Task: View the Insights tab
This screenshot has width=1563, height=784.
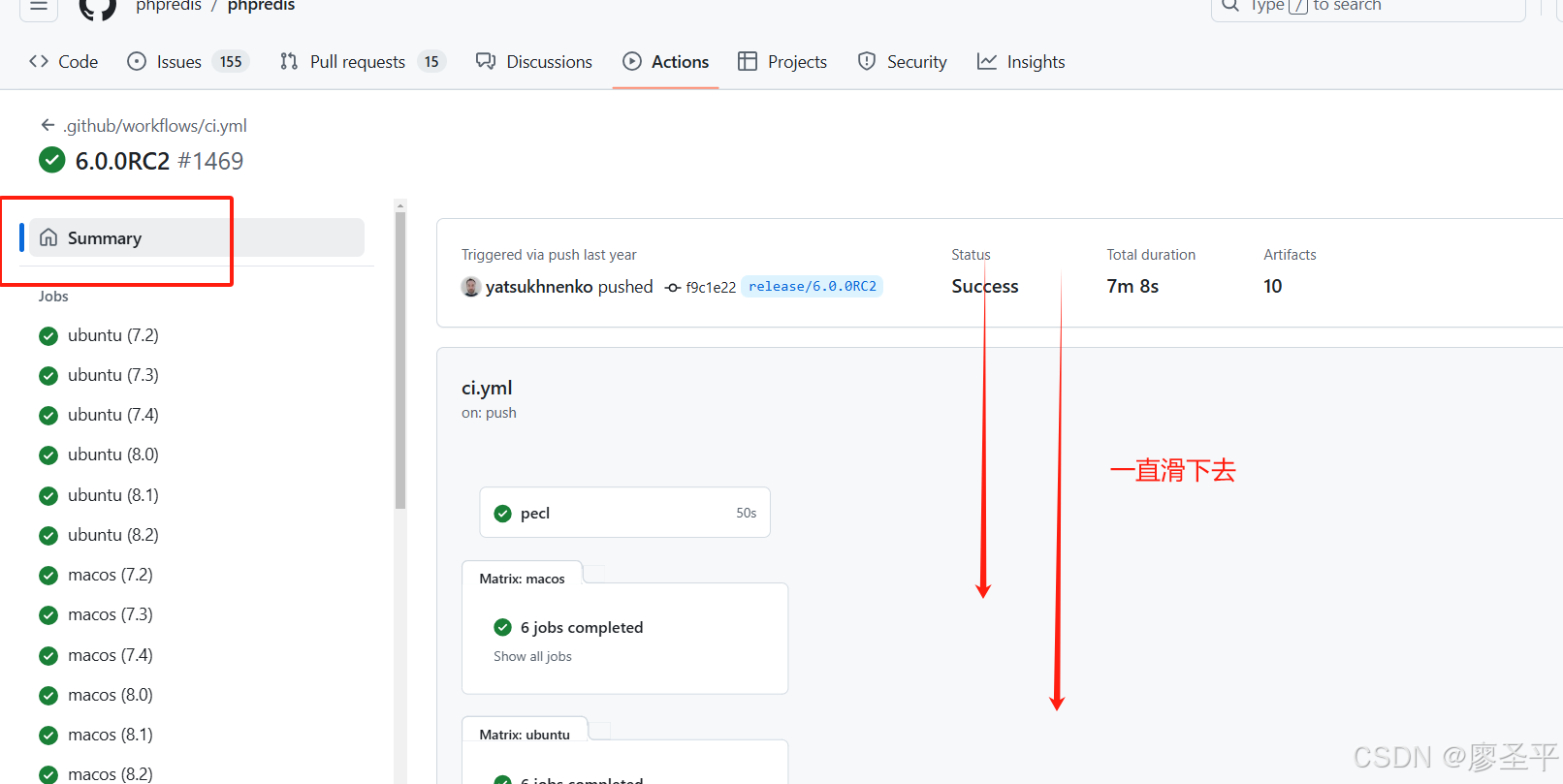Action: coord(1021,61)
